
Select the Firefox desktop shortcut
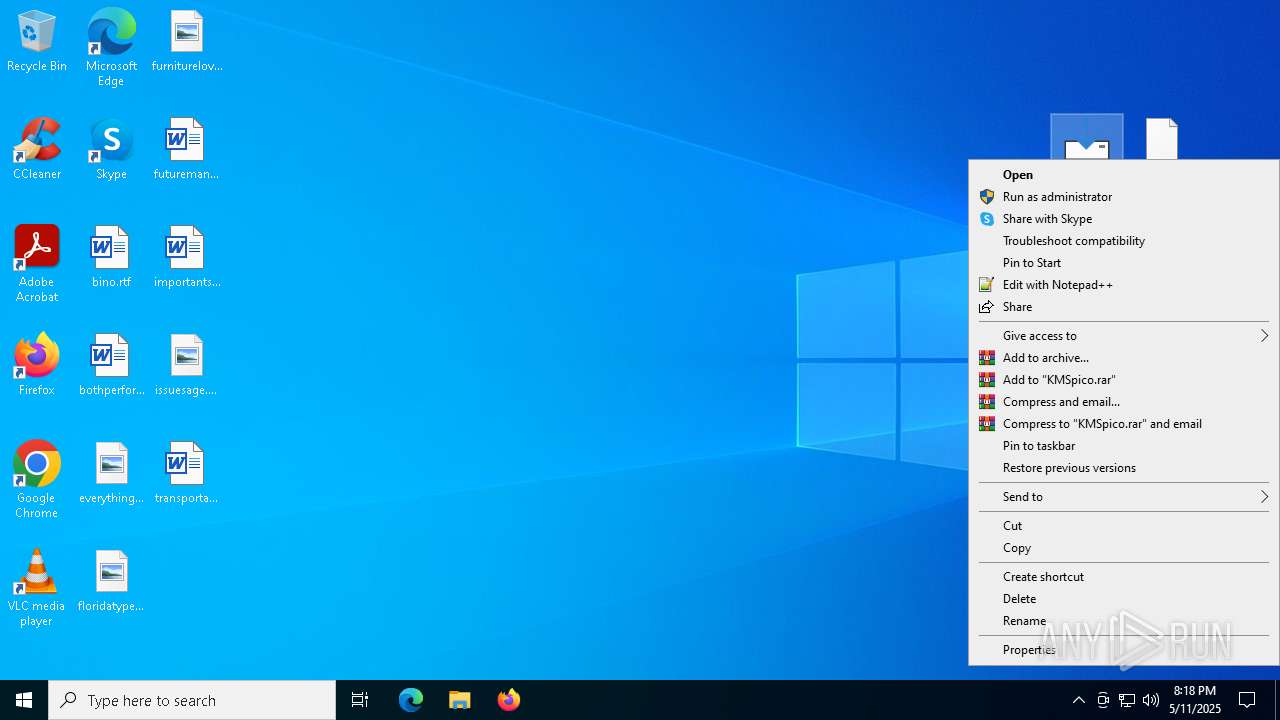click(37, 366)
